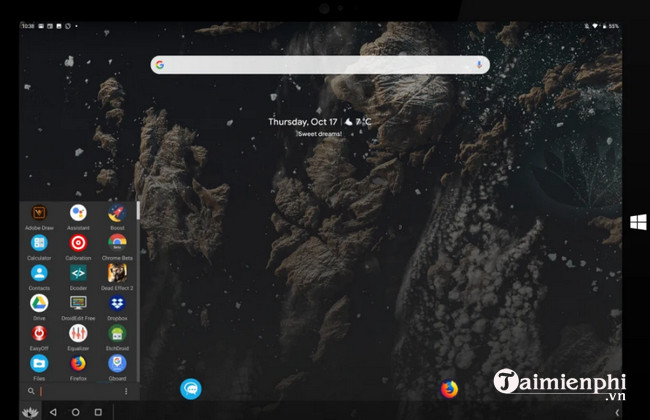The height and width of the screenshot is (420, 650).
Task: Collapse the taskbar with the chevron
Action: click(617, 412)
